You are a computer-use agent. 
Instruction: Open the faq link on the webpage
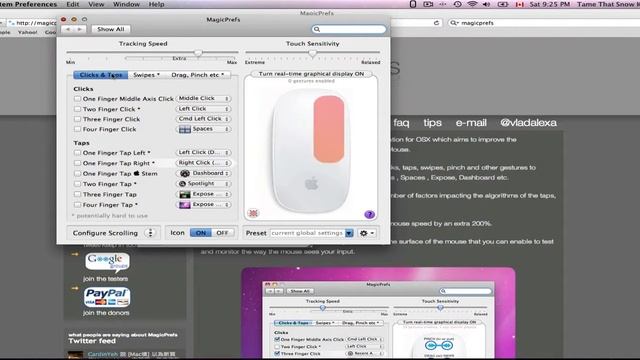point(401,123)
